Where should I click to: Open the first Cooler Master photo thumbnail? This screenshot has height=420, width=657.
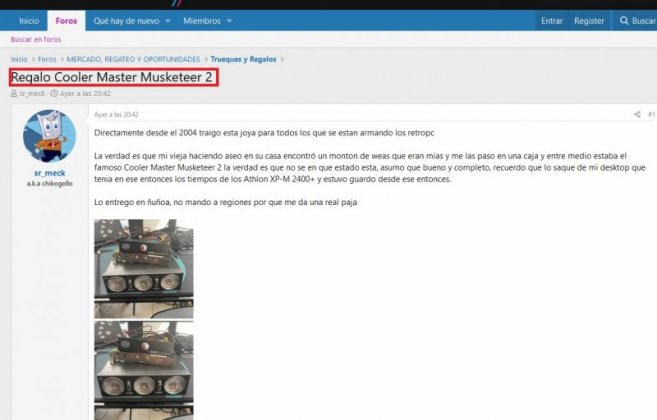[x=144, y=269]
